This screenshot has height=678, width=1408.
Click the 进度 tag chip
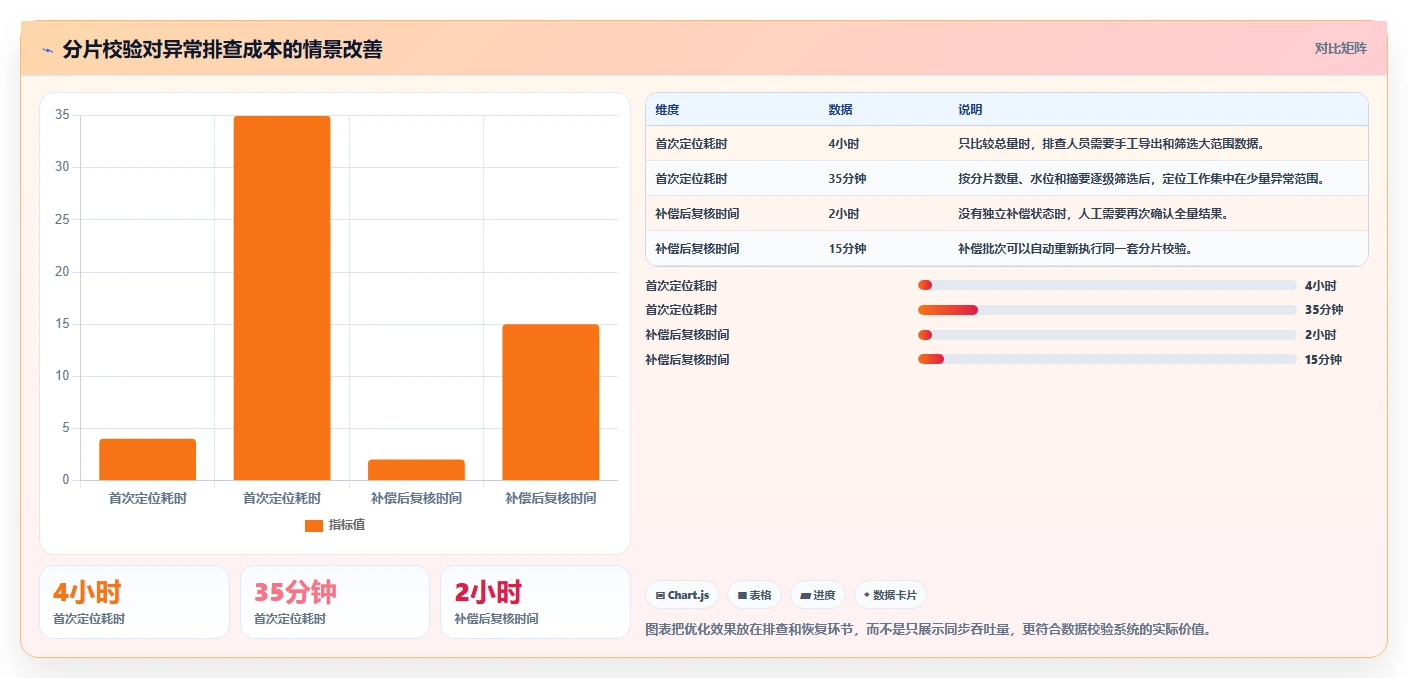tap(818, 595)
